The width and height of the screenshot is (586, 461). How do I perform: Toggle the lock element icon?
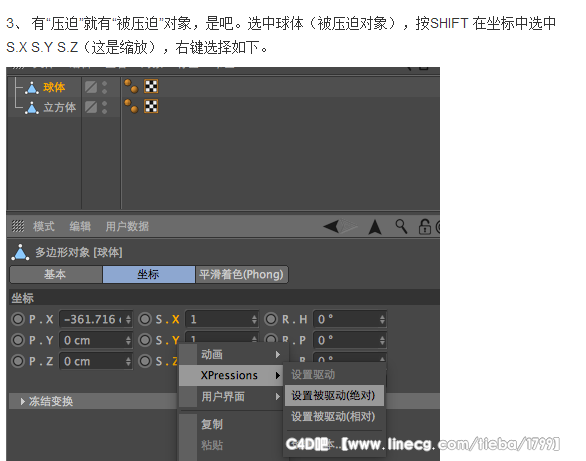tap(425, 226)
